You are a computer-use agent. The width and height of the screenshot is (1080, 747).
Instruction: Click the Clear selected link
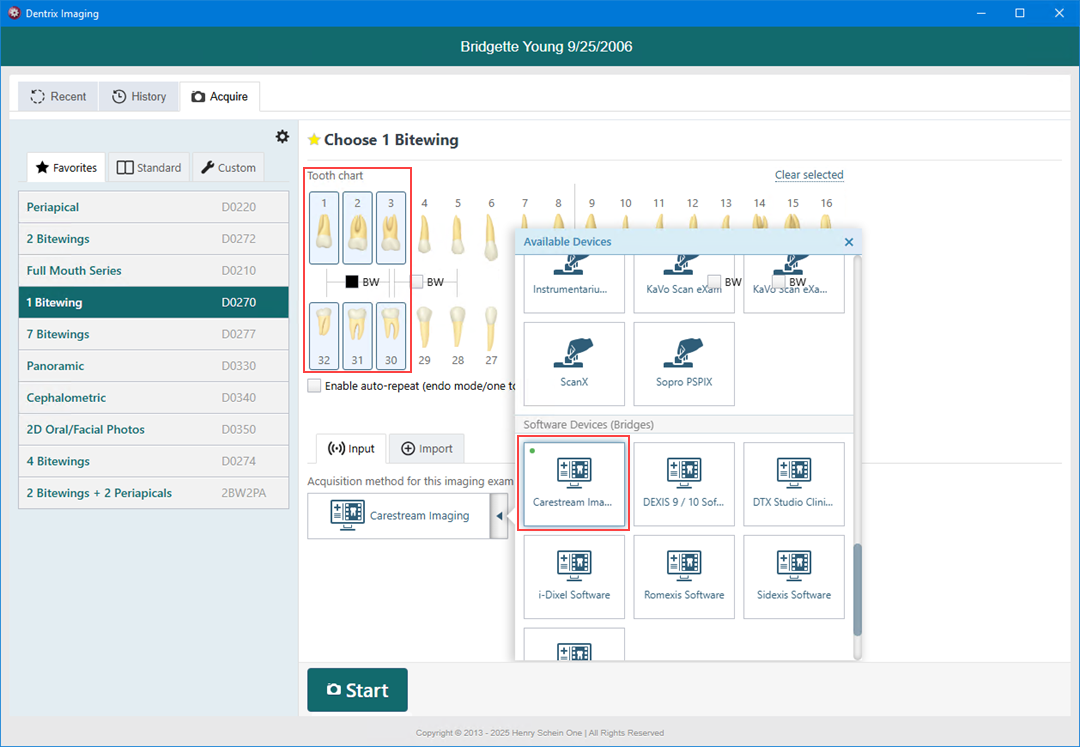808,175
